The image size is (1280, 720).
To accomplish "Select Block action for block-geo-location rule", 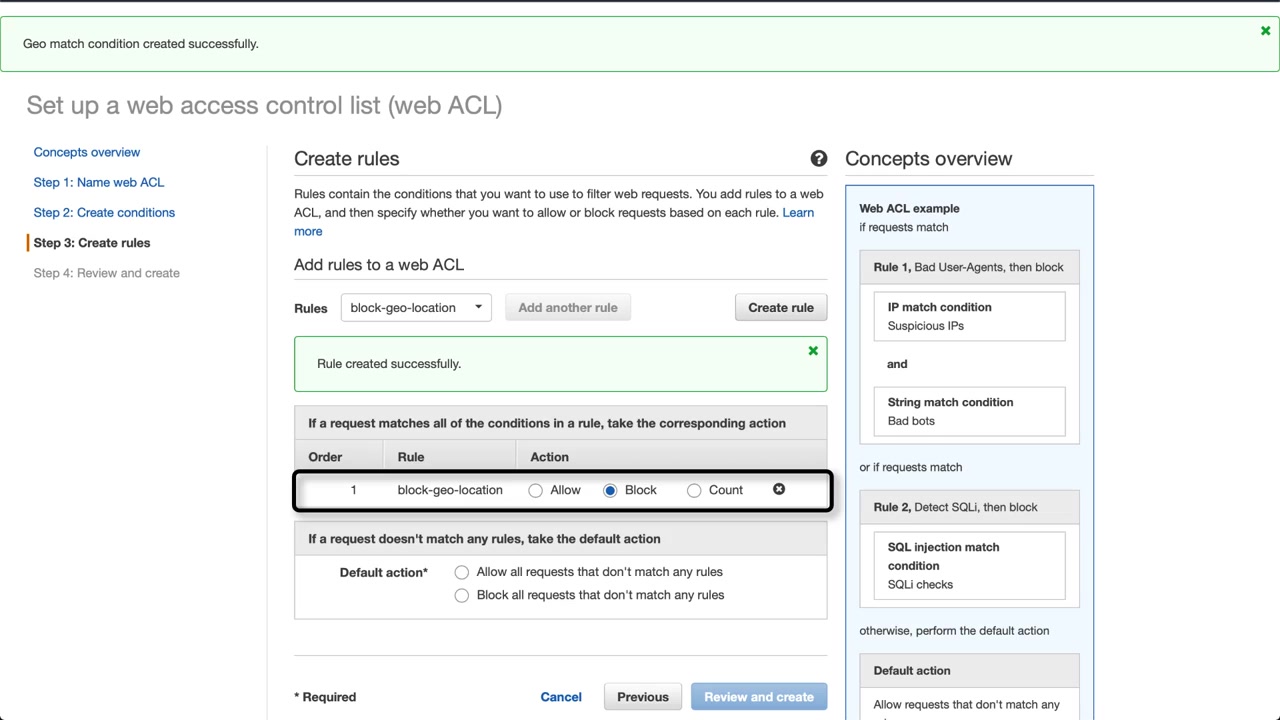I will coord(610,490).
